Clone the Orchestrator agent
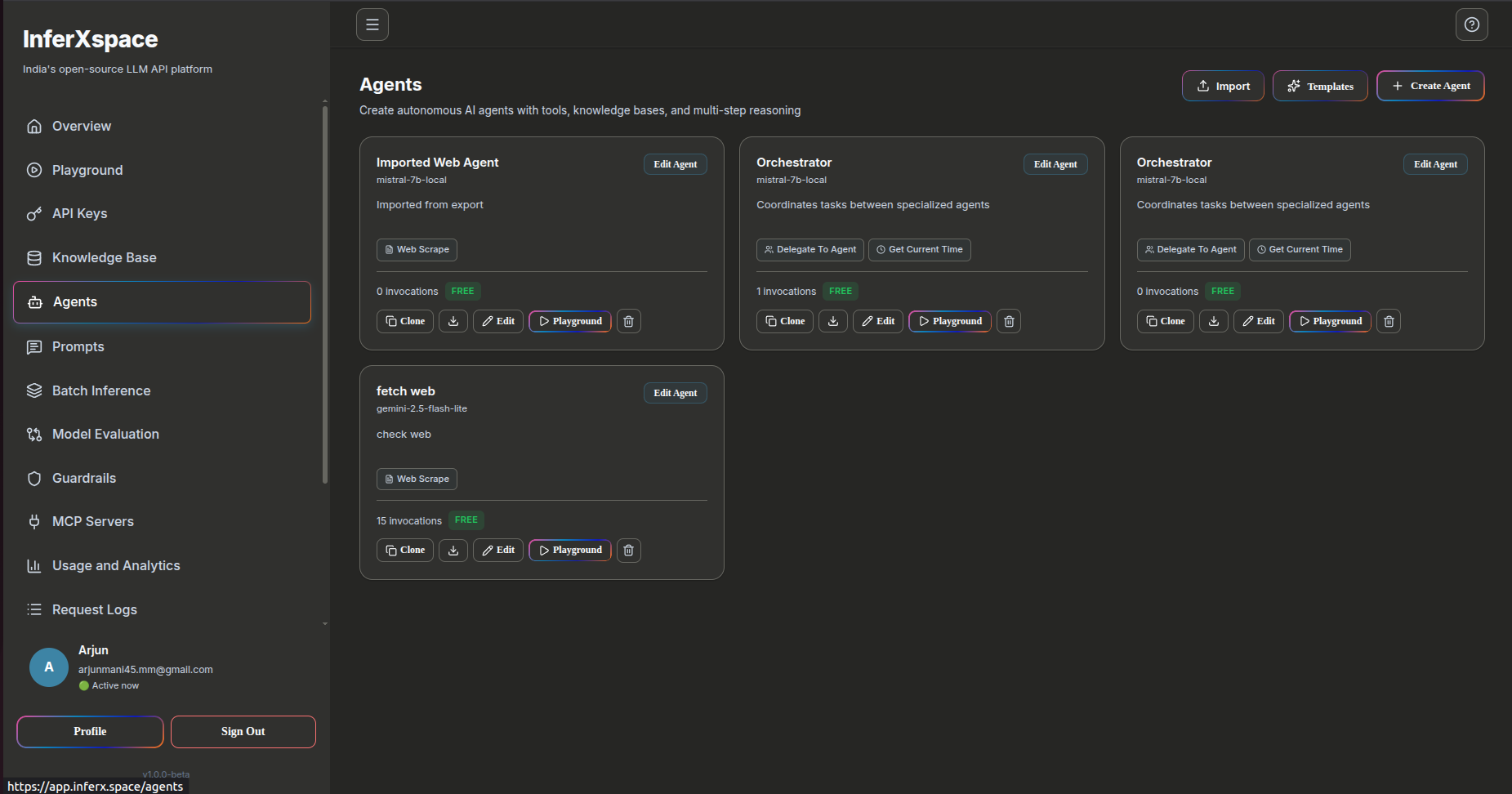1512x794 pixels. 784,321
